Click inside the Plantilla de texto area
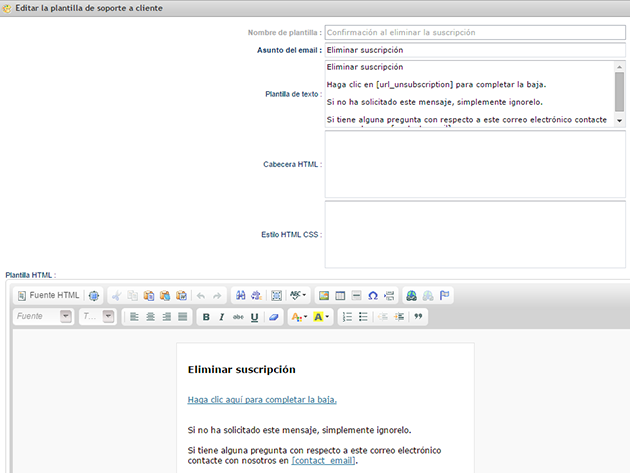Viewport: 630px width, 473px height. click(x=469, y=94)
